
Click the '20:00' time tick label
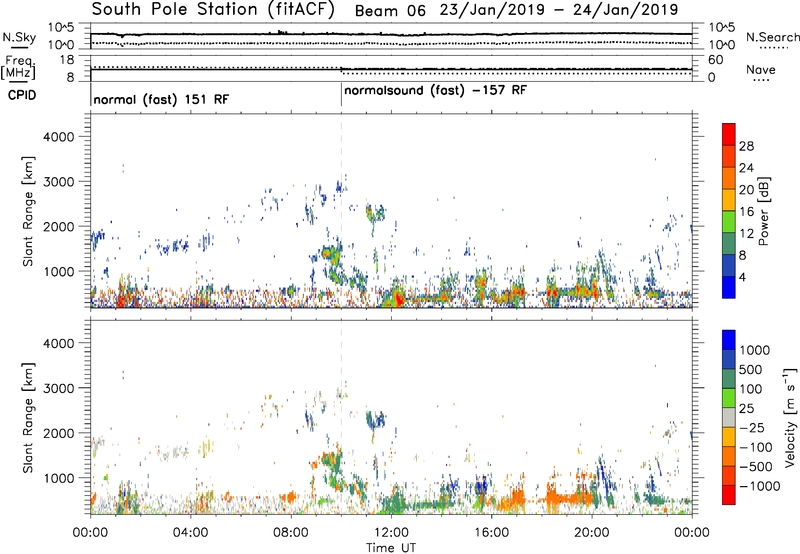point(591,533)
